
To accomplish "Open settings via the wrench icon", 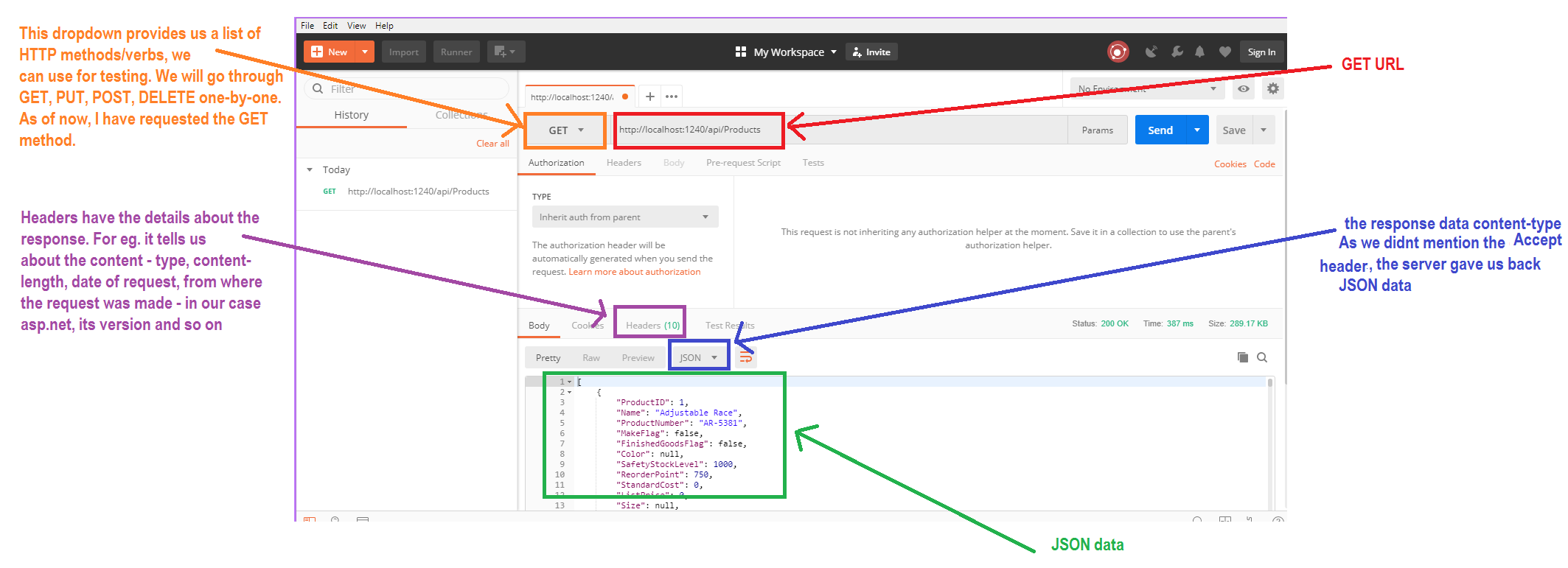I will tap(1177, 52).
